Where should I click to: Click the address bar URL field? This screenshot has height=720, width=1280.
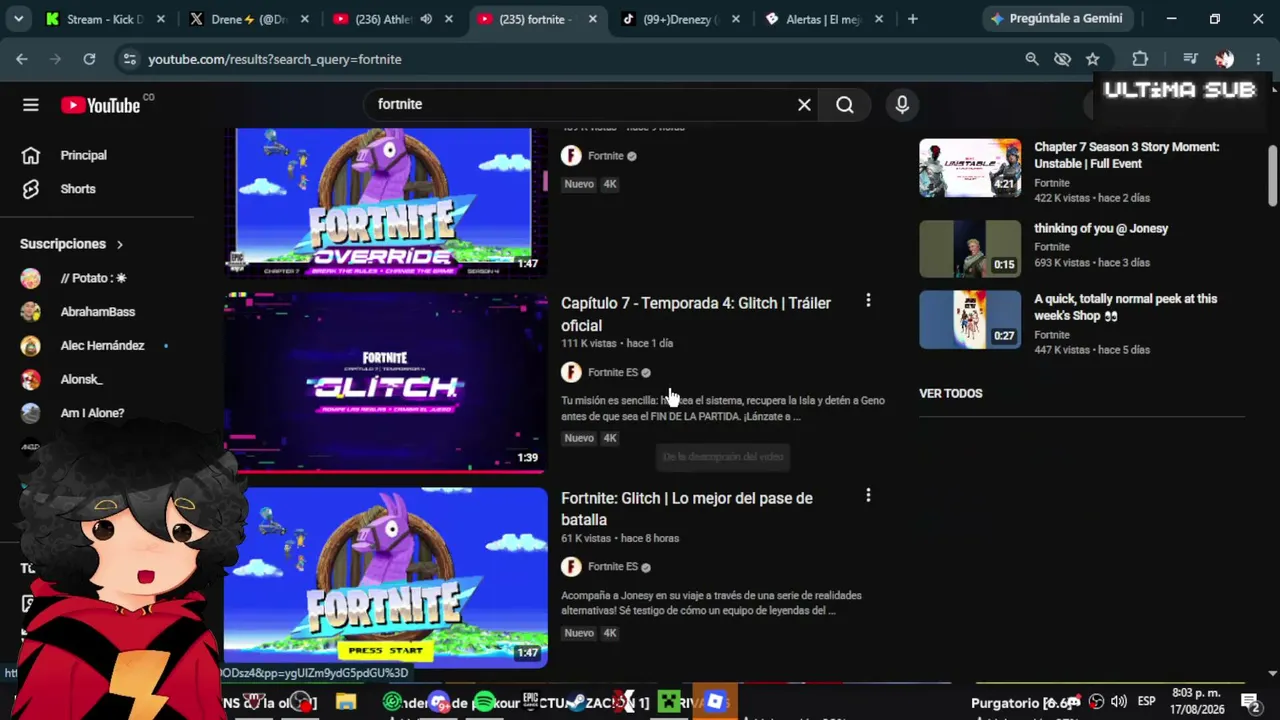pos(580,59)
